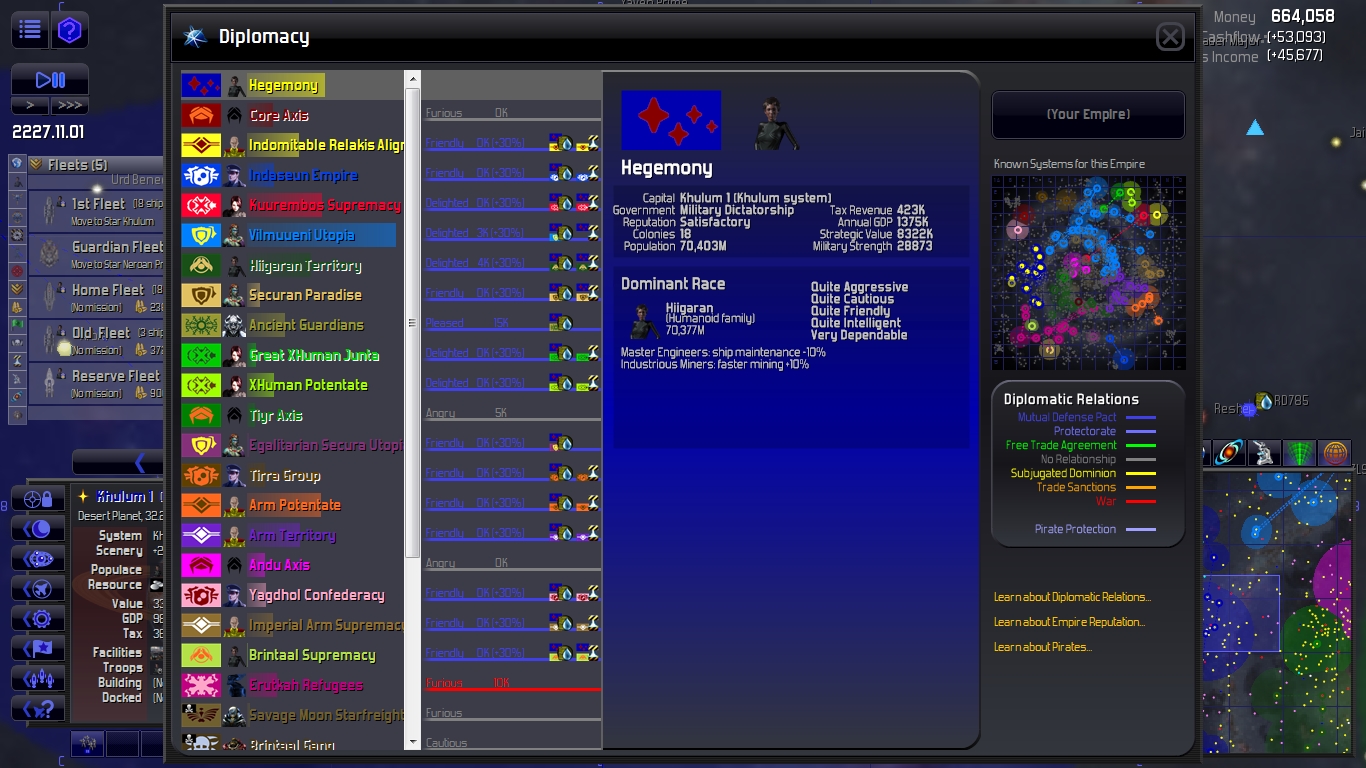Click the Core Axis Furious relationship bar
This screenshot has width=1366, height=768.
coord(513,115)
